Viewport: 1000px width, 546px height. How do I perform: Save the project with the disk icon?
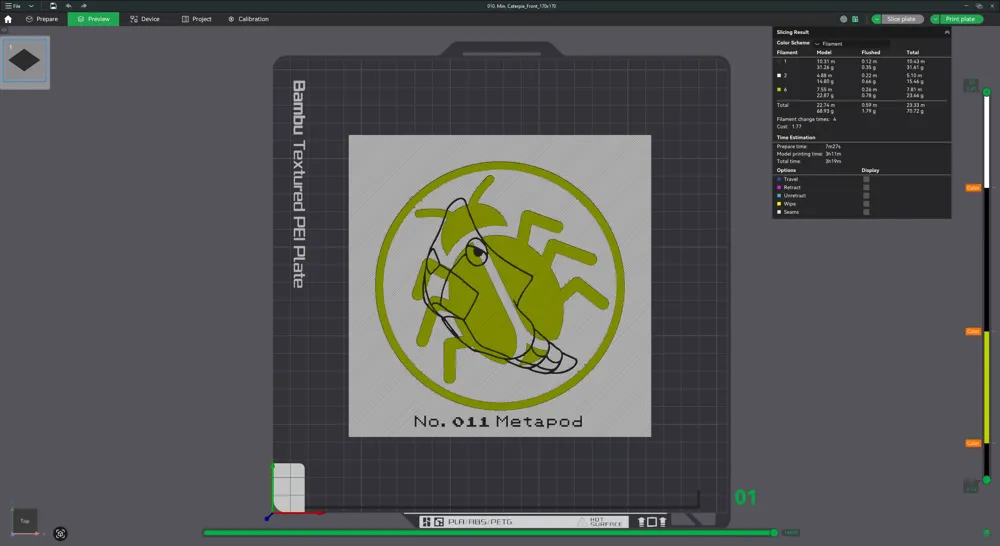click(54, 6)
